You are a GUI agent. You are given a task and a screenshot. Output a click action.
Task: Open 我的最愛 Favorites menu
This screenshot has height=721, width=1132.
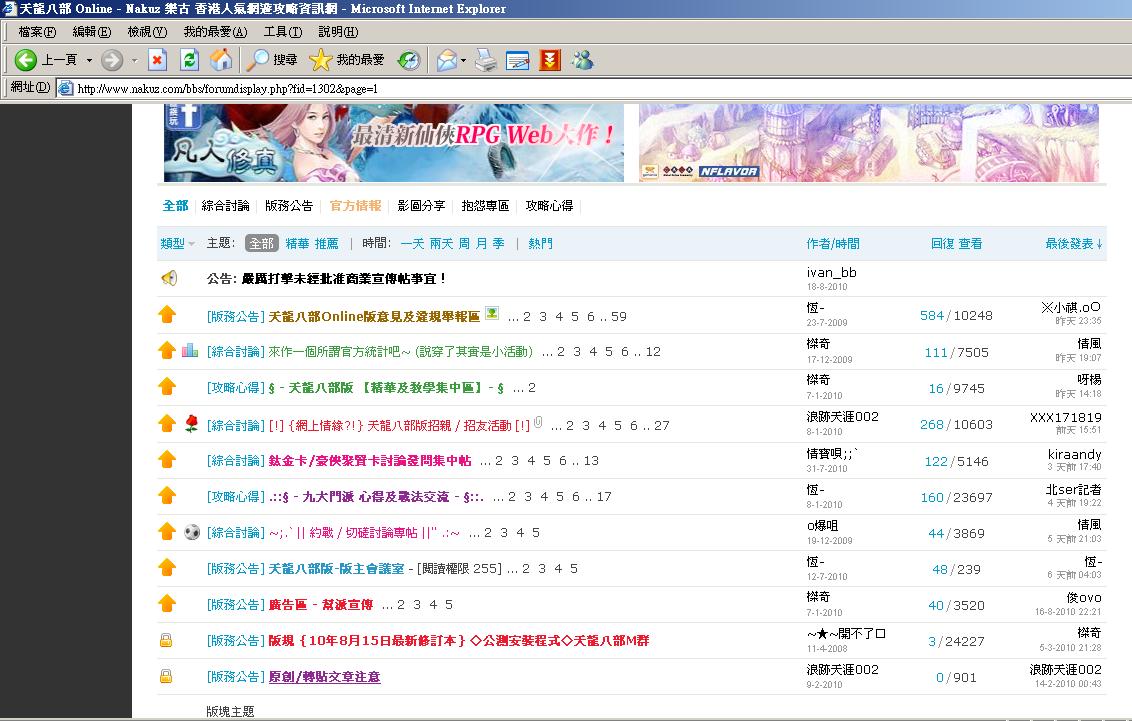[215, 32]
